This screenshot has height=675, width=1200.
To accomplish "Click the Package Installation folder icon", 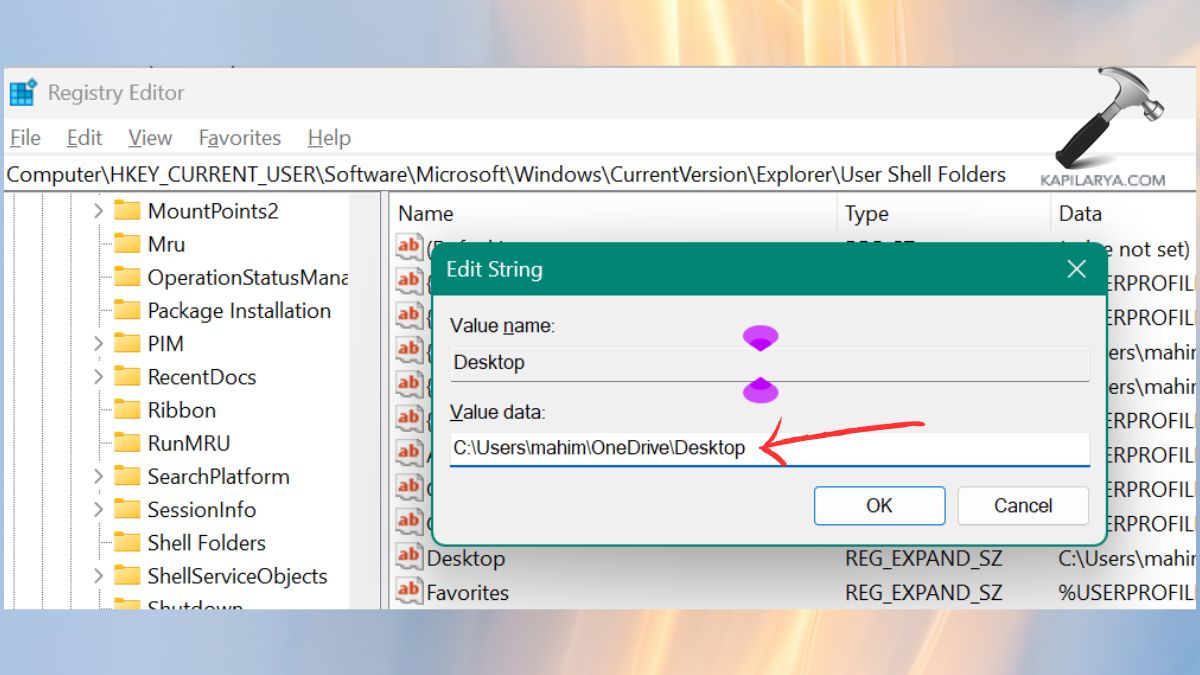I will point(126,310).
